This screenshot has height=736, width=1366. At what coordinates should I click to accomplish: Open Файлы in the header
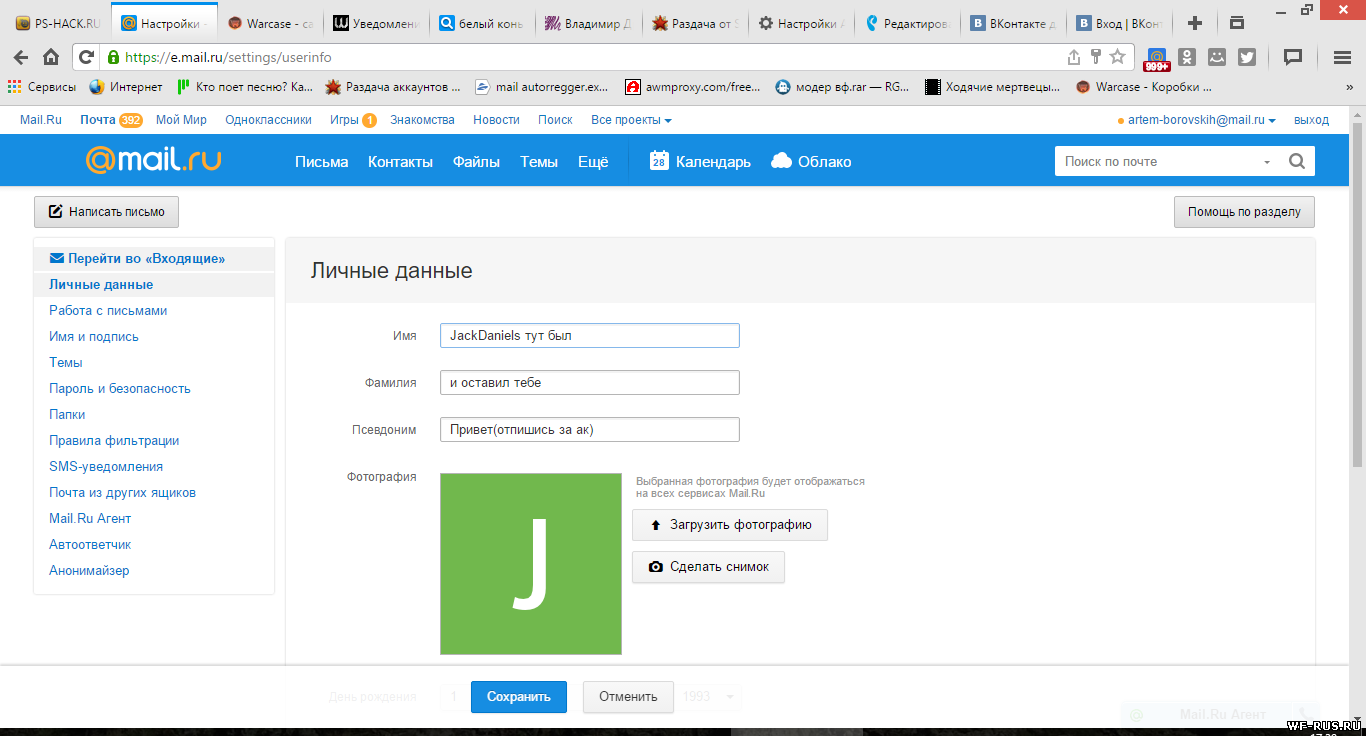pyautogui.click(x=476, y=161)
